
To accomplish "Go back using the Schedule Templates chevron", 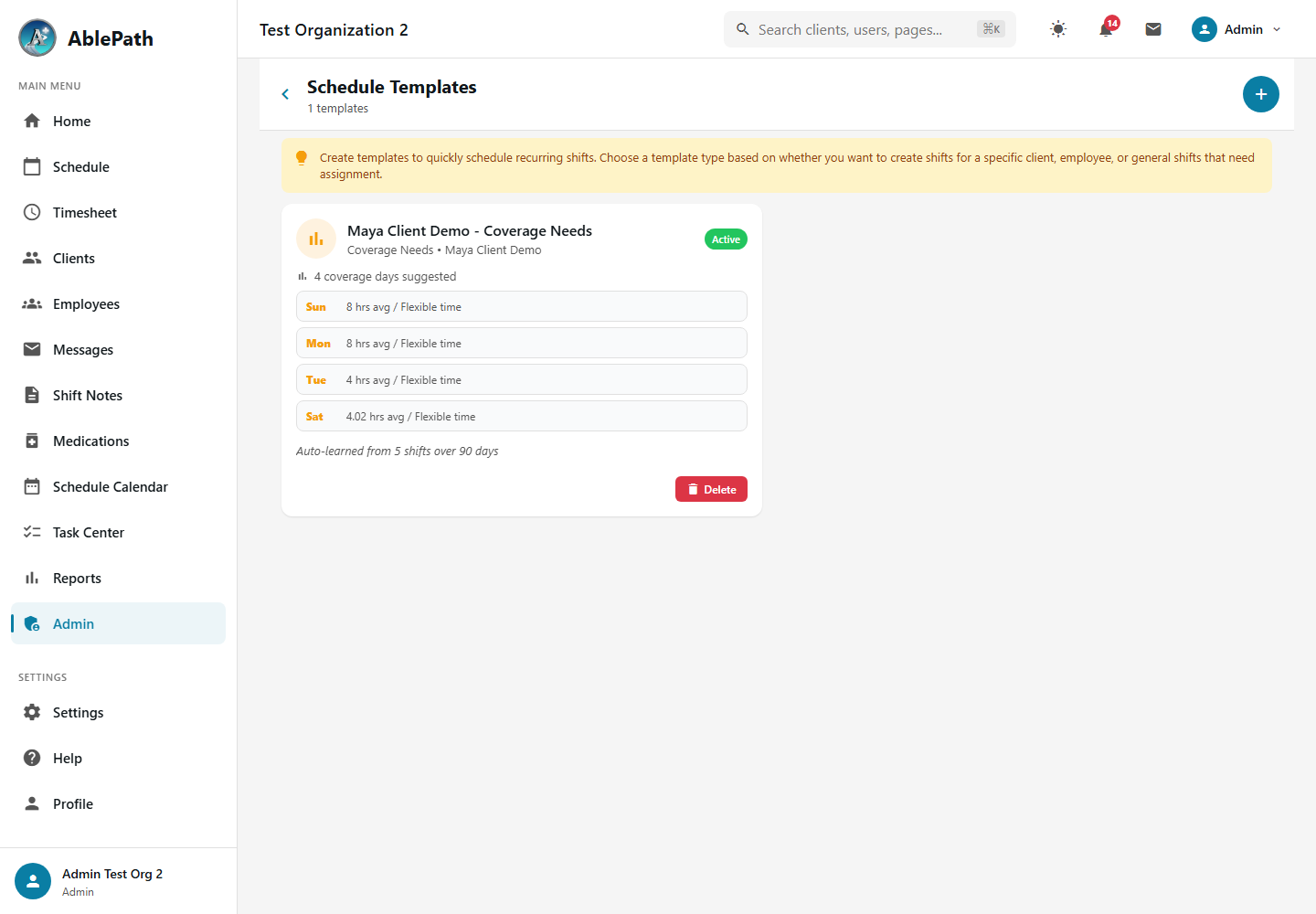I will click(x=285, y=94).
